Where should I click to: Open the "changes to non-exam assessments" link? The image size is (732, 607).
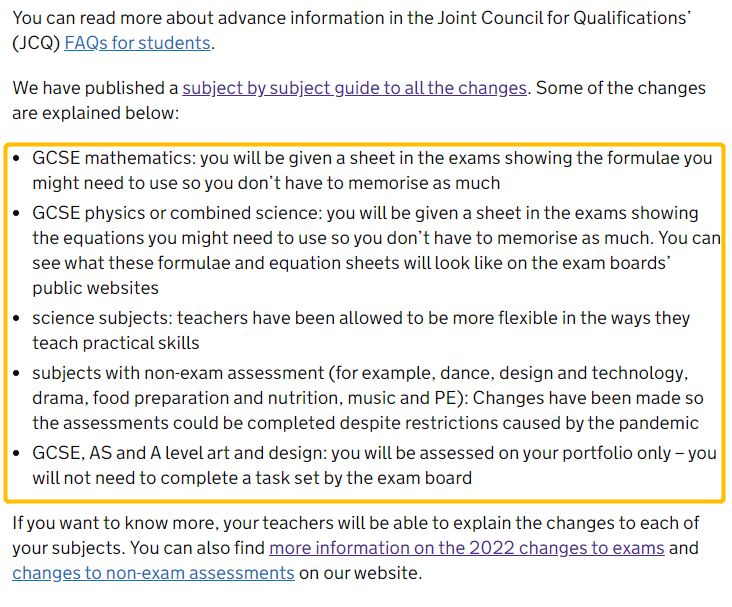[x=153, y=573]
